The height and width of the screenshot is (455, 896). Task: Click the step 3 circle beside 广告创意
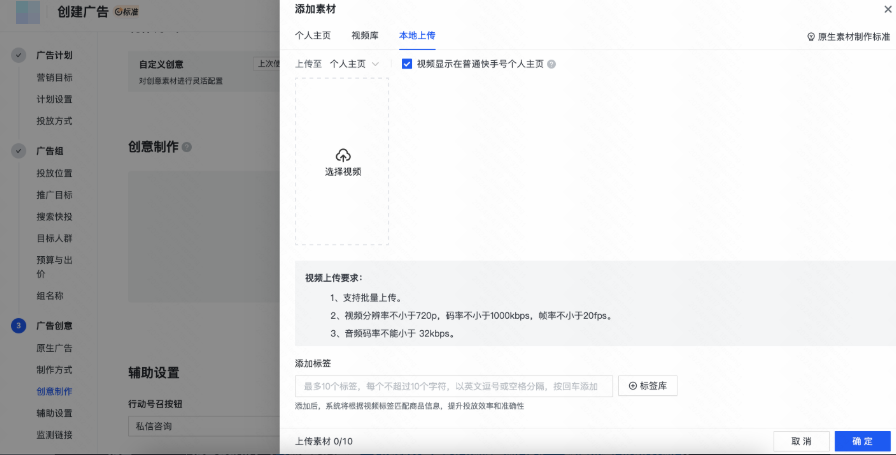pos(19,326)
